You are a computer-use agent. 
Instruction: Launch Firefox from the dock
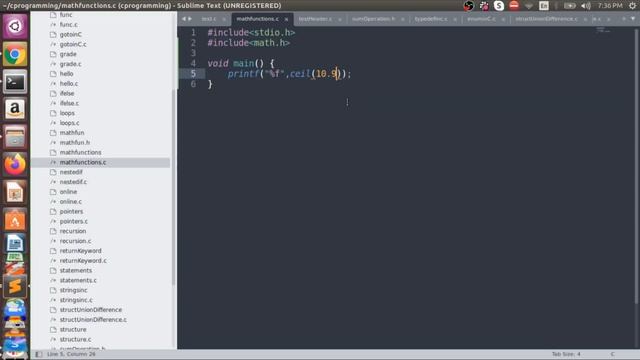point(15,164)
